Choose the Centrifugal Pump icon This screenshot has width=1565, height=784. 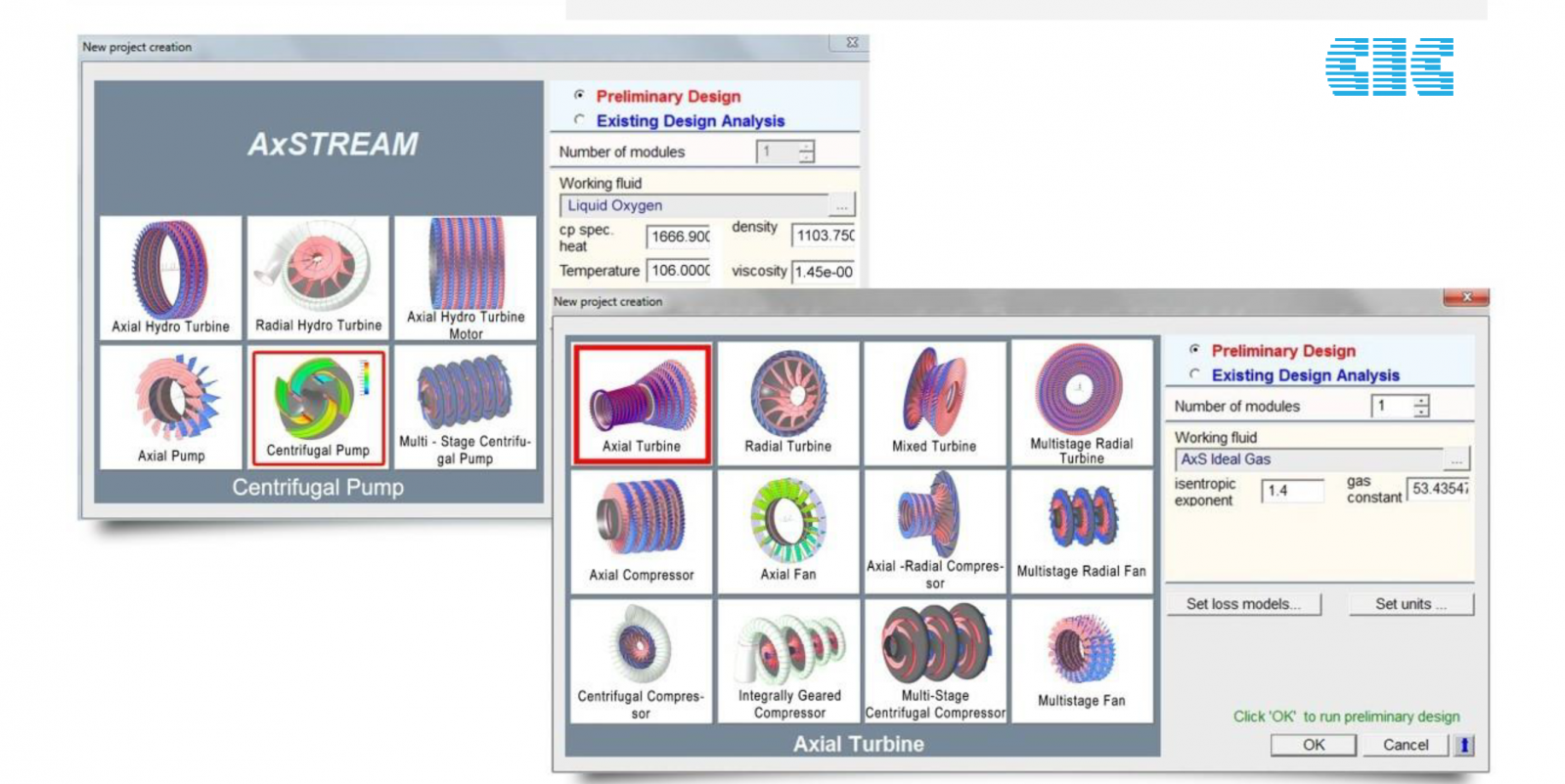(318, 407)
